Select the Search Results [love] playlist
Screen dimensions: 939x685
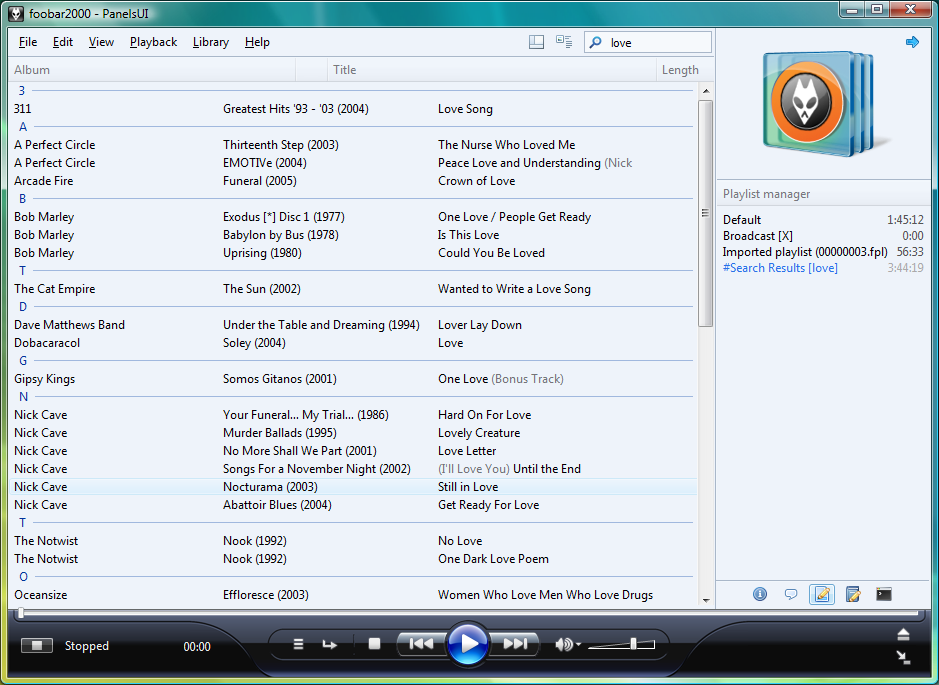(x=780, y=268)
